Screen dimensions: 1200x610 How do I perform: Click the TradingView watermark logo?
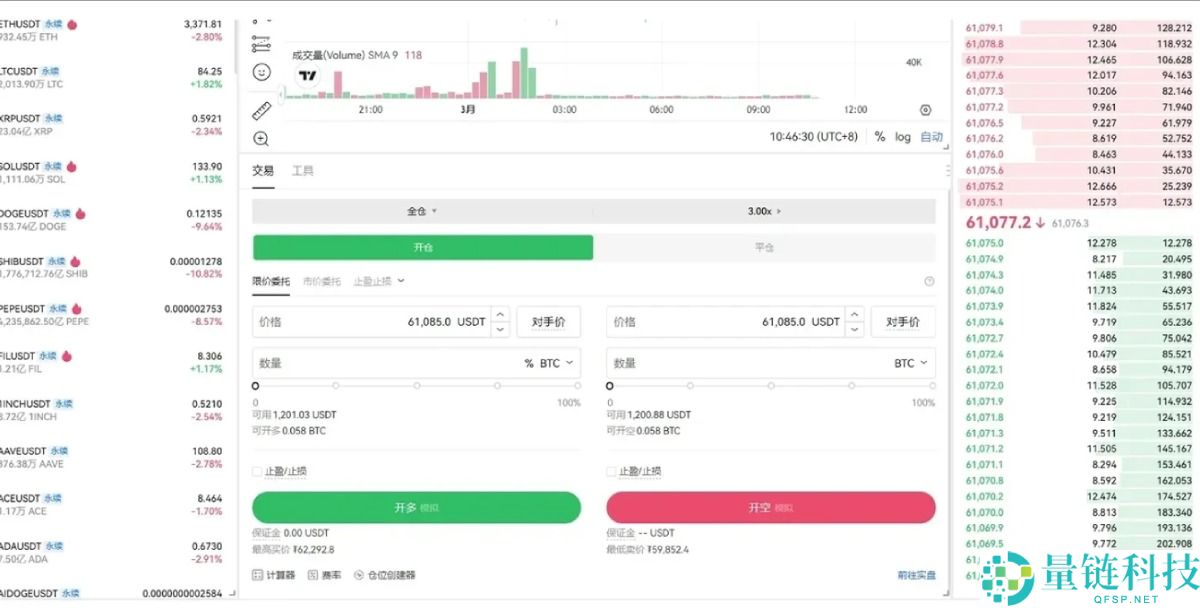tap(306, 76)
